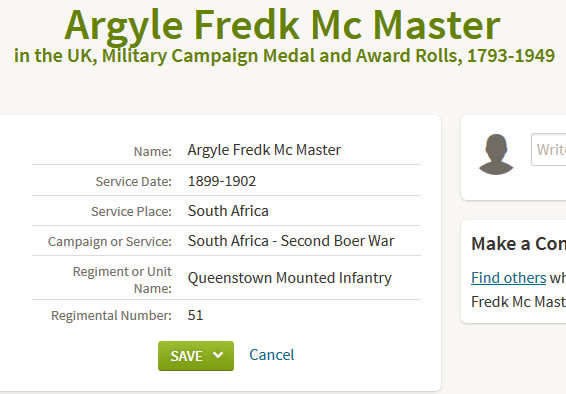Click the Argyle Fredk Mc Master page heading
566x394 pixels.
click(x=282, y=25)
